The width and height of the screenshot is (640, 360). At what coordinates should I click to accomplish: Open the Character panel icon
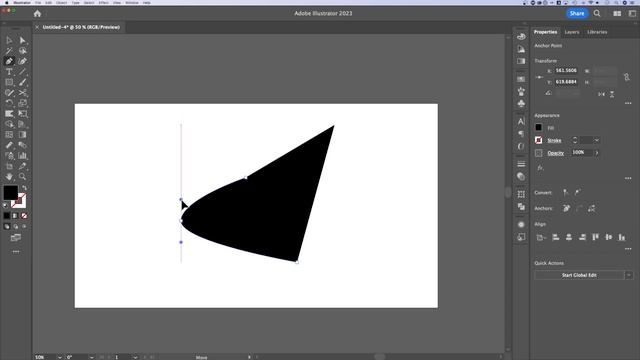(x=521, y=121)
